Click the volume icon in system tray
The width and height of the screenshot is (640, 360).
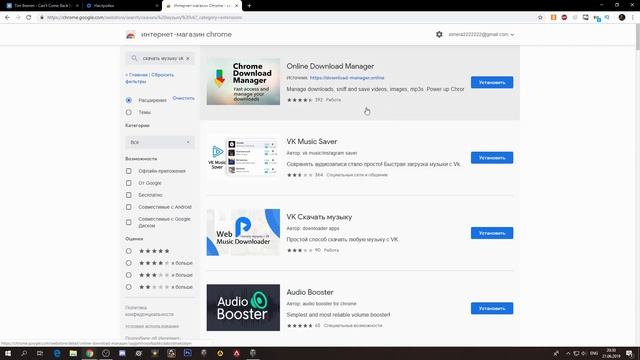(x=584, y=353)
